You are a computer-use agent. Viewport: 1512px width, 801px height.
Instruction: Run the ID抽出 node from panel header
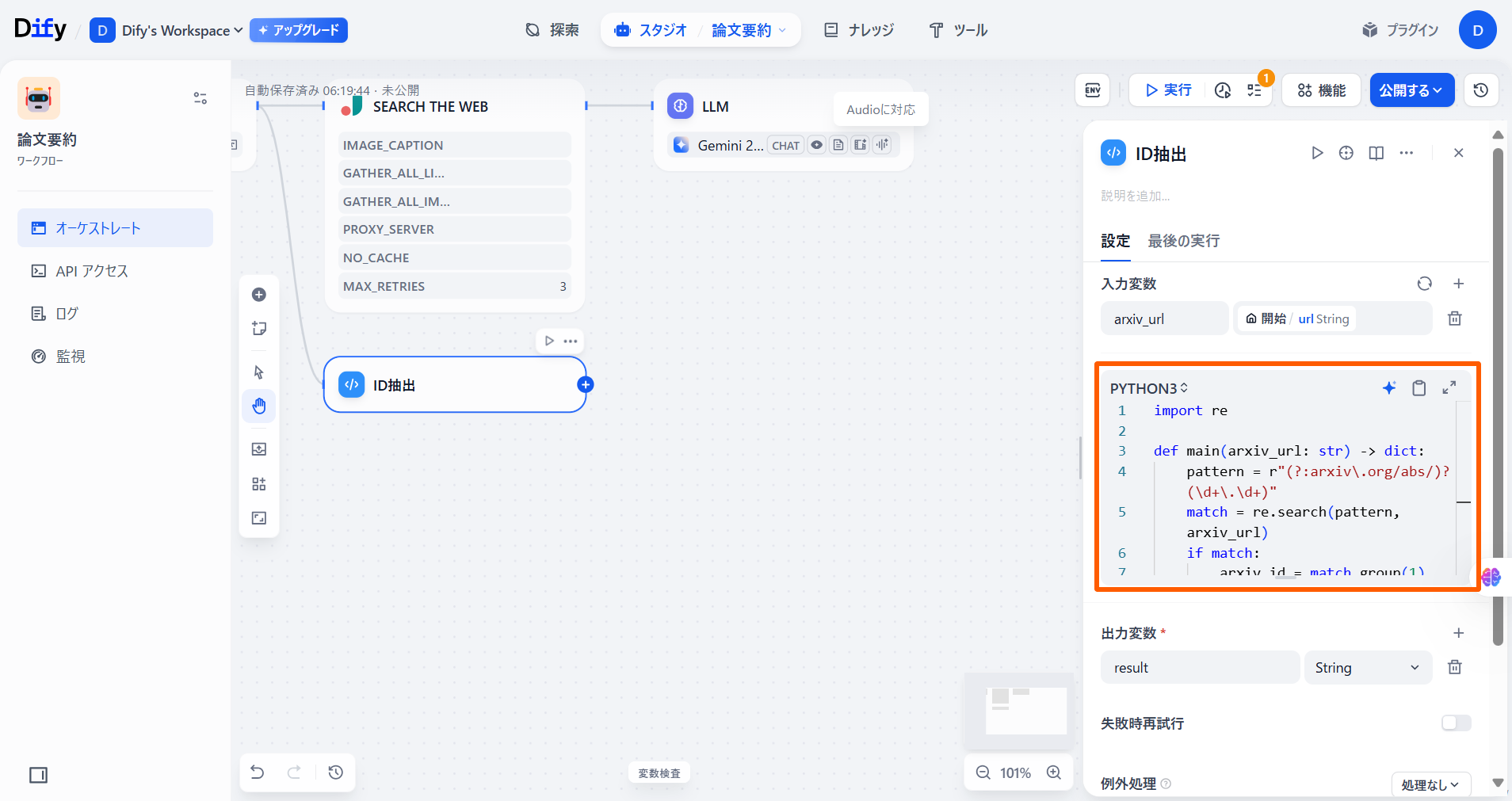1316,153
